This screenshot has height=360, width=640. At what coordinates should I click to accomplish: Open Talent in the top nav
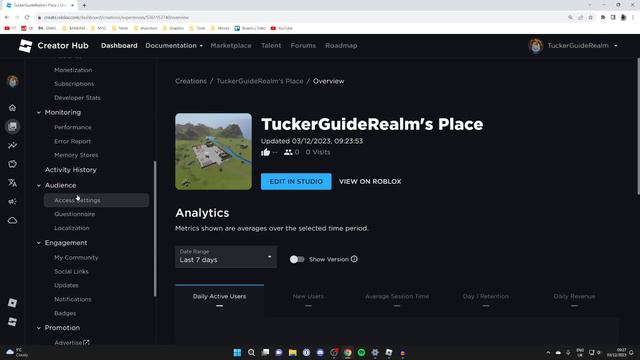pyautogui.click(x=271, y=46)
